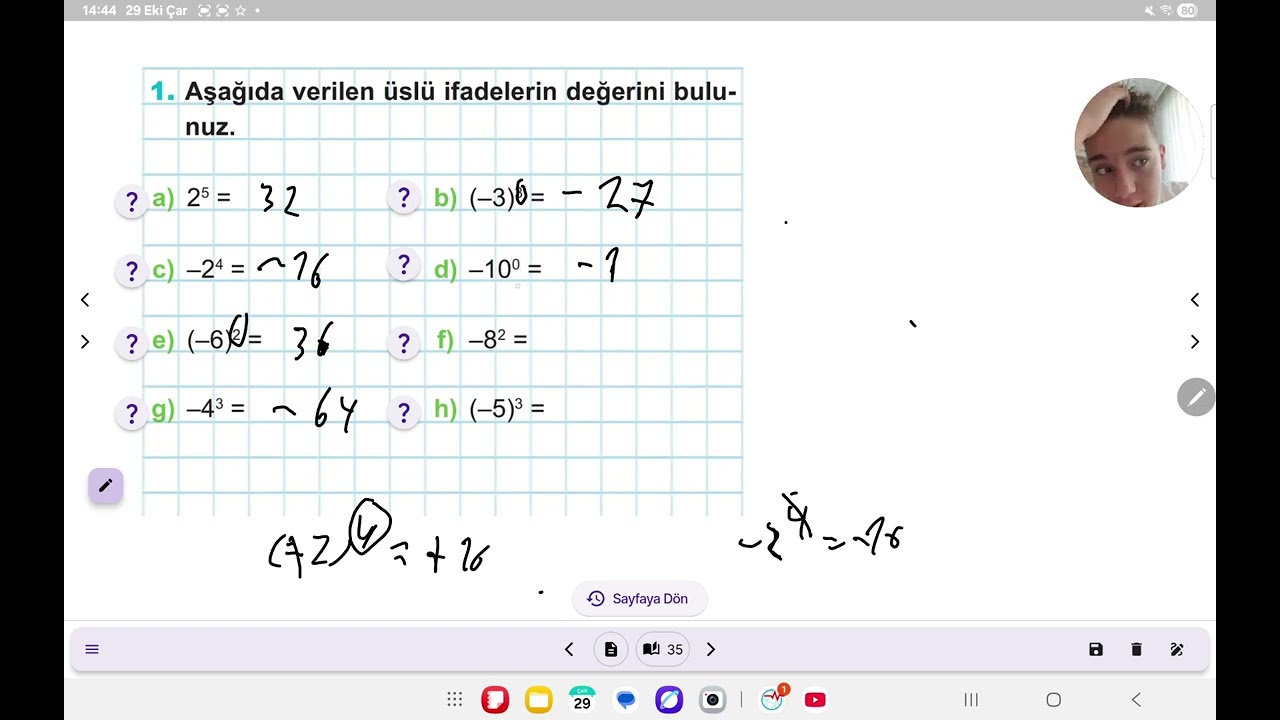This screenshot has width=1280, height=720.
Task: Tap the purple pencil button on the left
Action: pos(105,486)
